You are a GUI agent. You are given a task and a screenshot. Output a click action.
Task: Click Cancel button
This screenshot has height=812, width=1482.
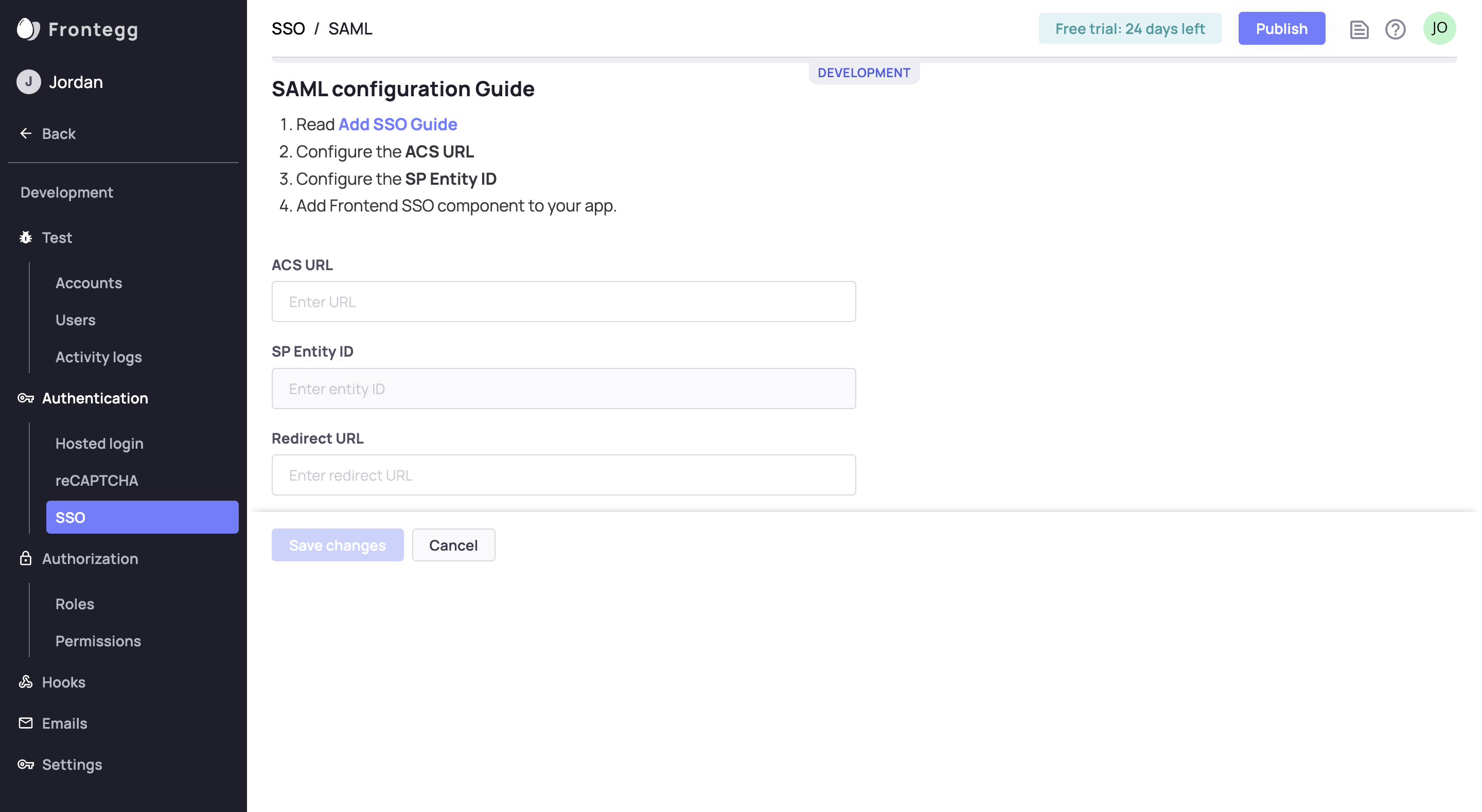[x=453, y=545]
